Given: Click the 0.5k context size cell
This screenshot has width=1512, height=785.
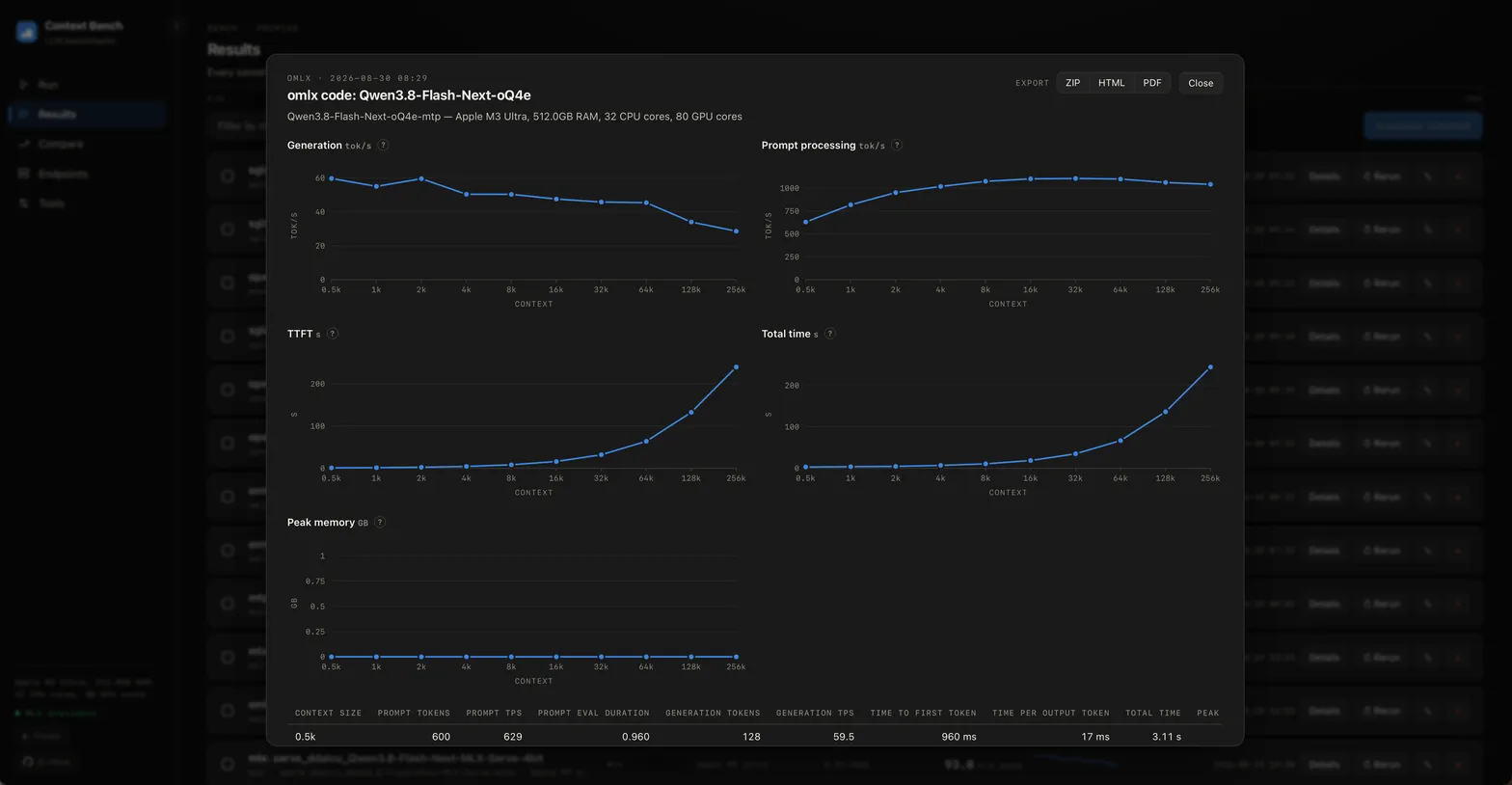Looking at the screenshot, I should point(305,737).
